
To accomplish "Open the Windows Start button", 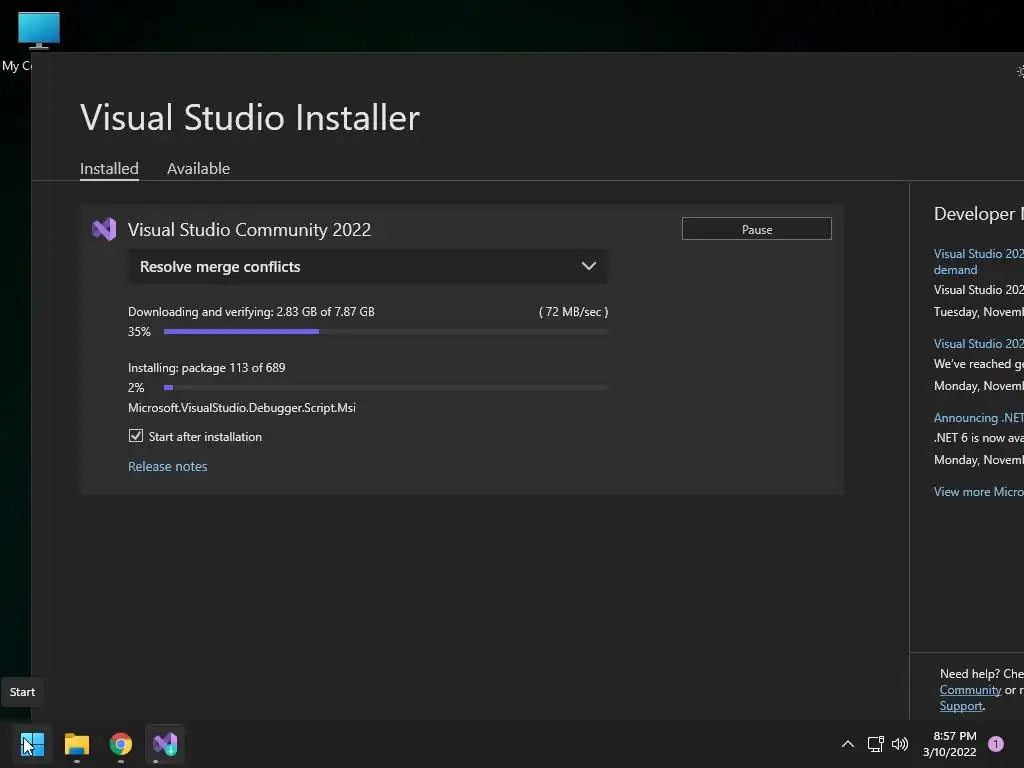I will click(32, 744).
